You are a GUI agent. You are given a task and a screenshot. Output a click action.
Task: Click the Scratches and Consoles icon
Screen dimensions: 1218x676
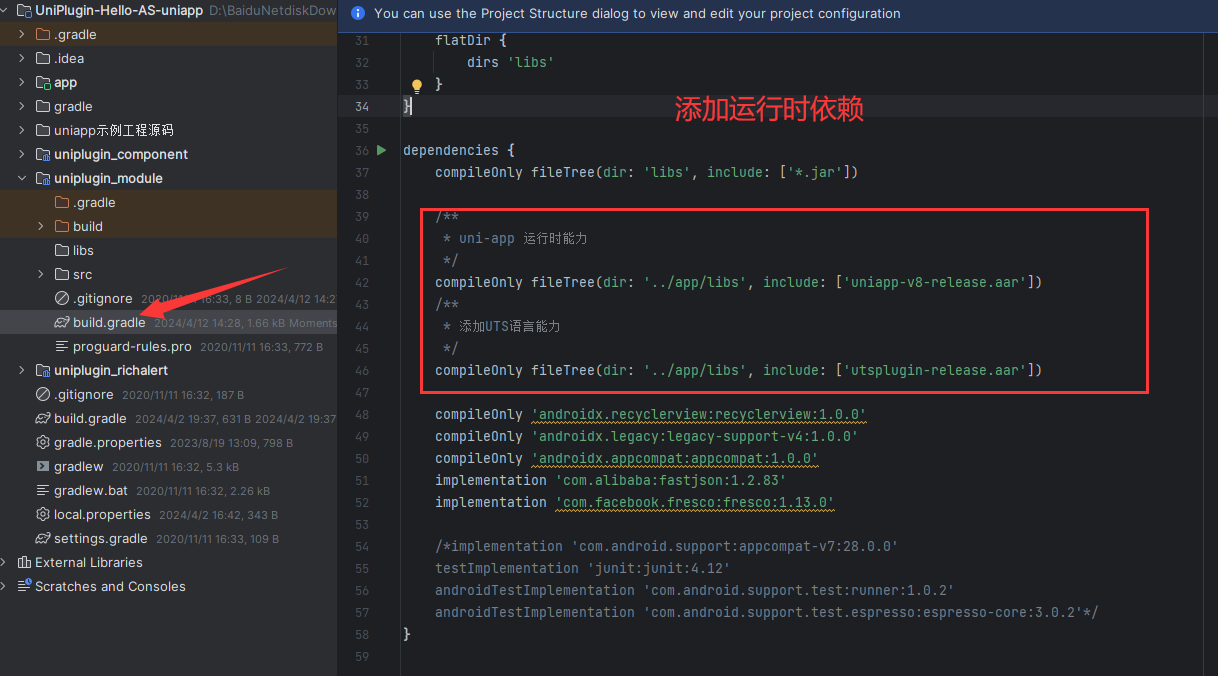[x=24, y=586]
